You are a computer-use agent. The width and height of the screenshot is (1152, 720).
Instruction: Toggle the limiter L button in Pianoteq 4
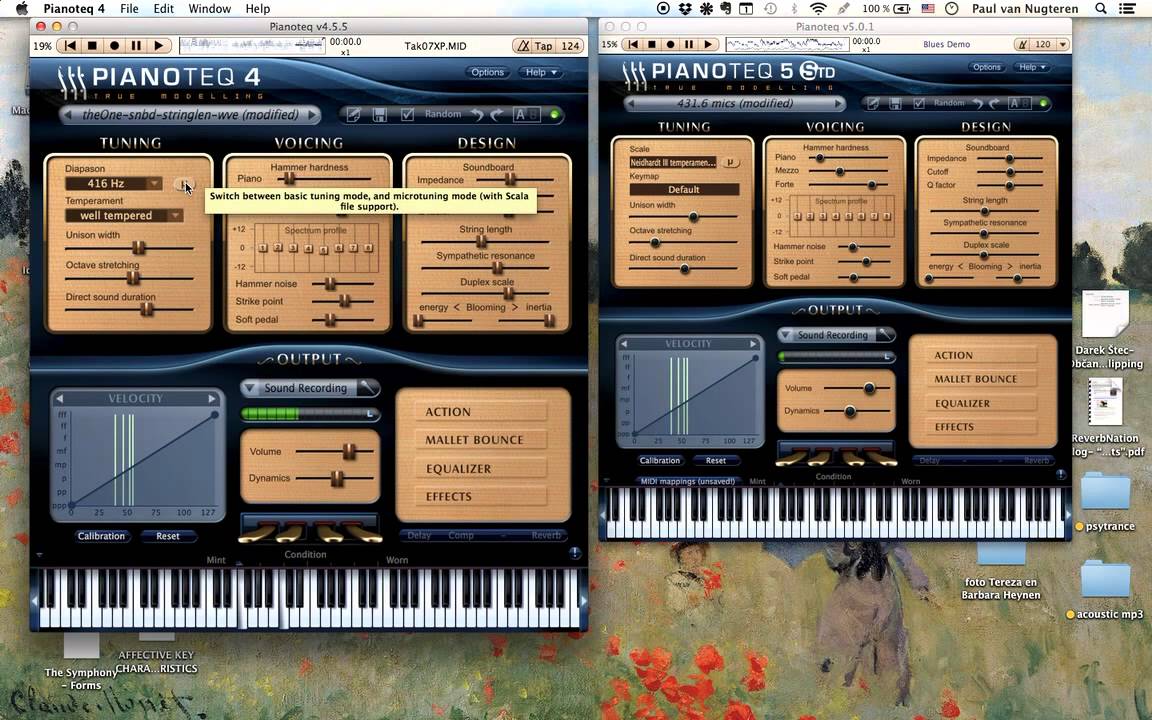point(371,414)
